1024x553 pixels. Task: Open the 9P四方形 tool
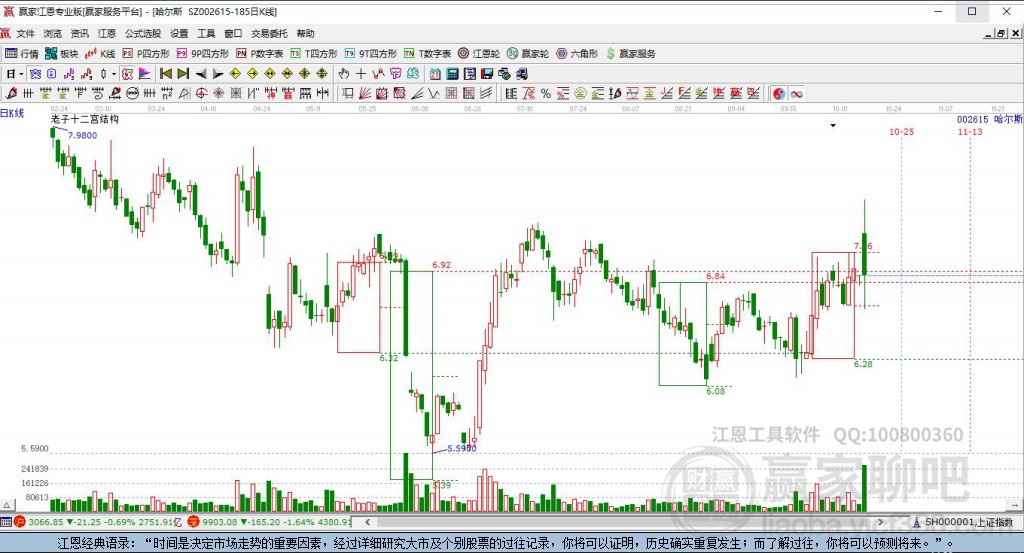pos(202,54)
